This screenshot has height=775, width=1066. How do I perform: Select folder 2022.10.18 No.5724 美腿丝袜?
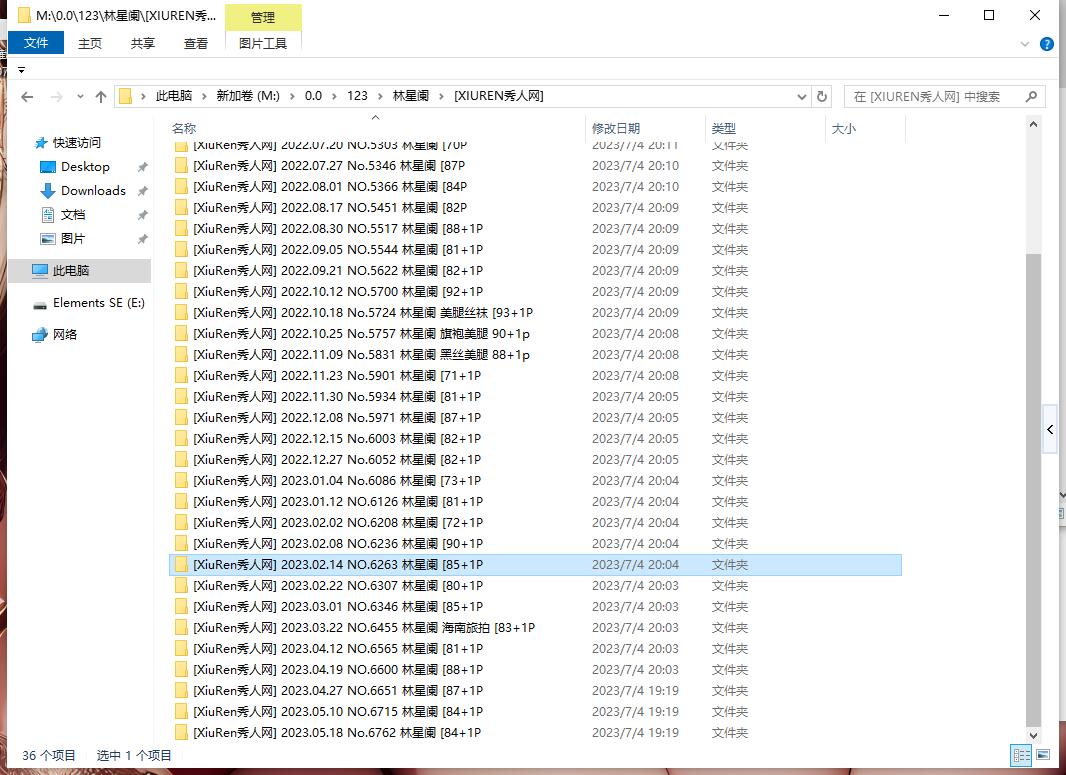[x=535, y=313]
